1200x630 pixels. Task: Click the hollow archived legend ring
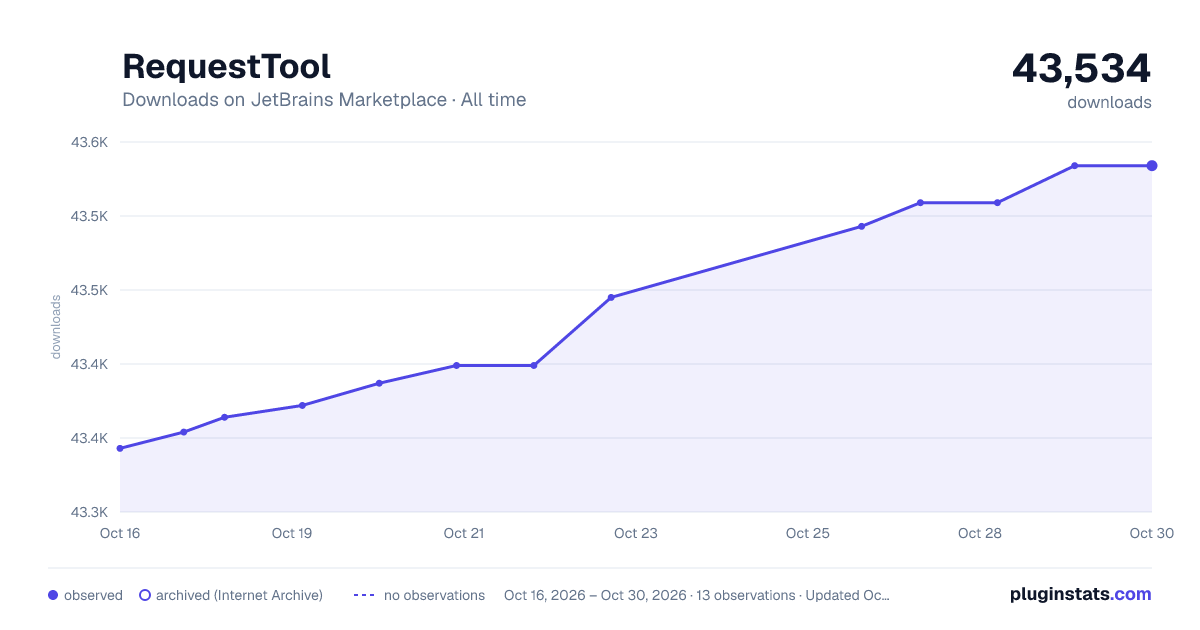click(145, 595)
